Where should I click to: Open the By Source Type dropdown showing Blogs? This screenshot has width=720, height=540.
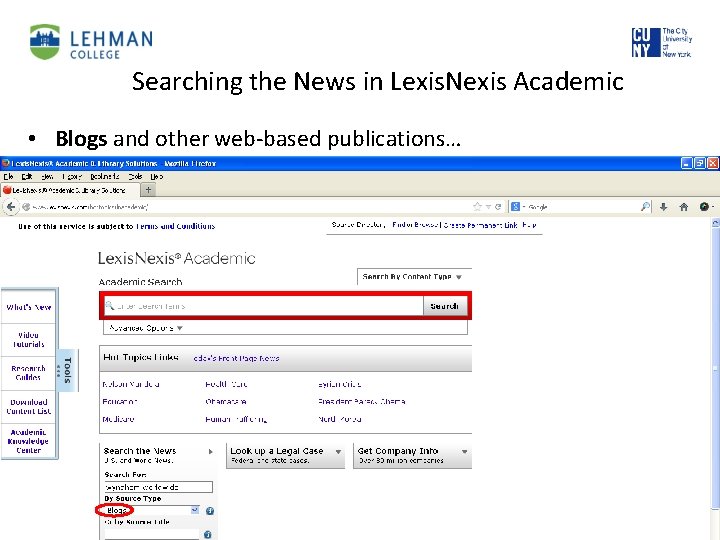[152, 510]
